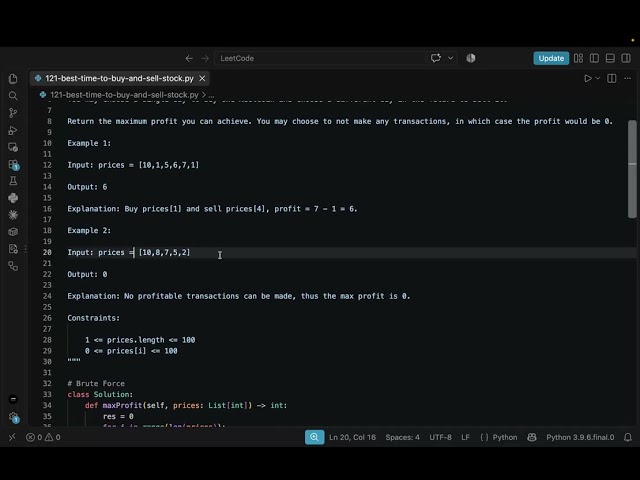
Task: Click line number 20 in the gutter
Action: pyautogui.click(x=47, y=252)
